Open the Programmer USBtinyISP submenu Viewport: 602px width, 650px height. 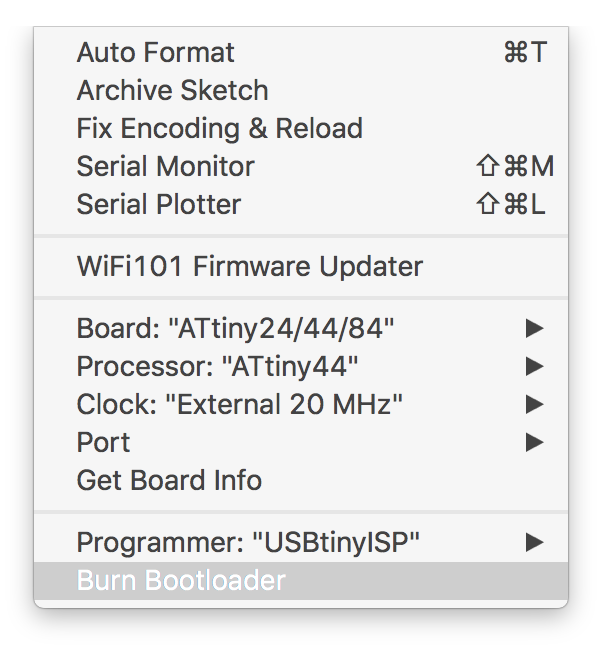click(x=301, y=542)
